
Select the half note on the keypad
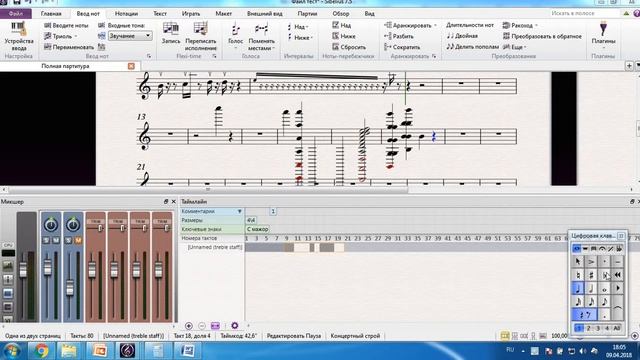591,289
